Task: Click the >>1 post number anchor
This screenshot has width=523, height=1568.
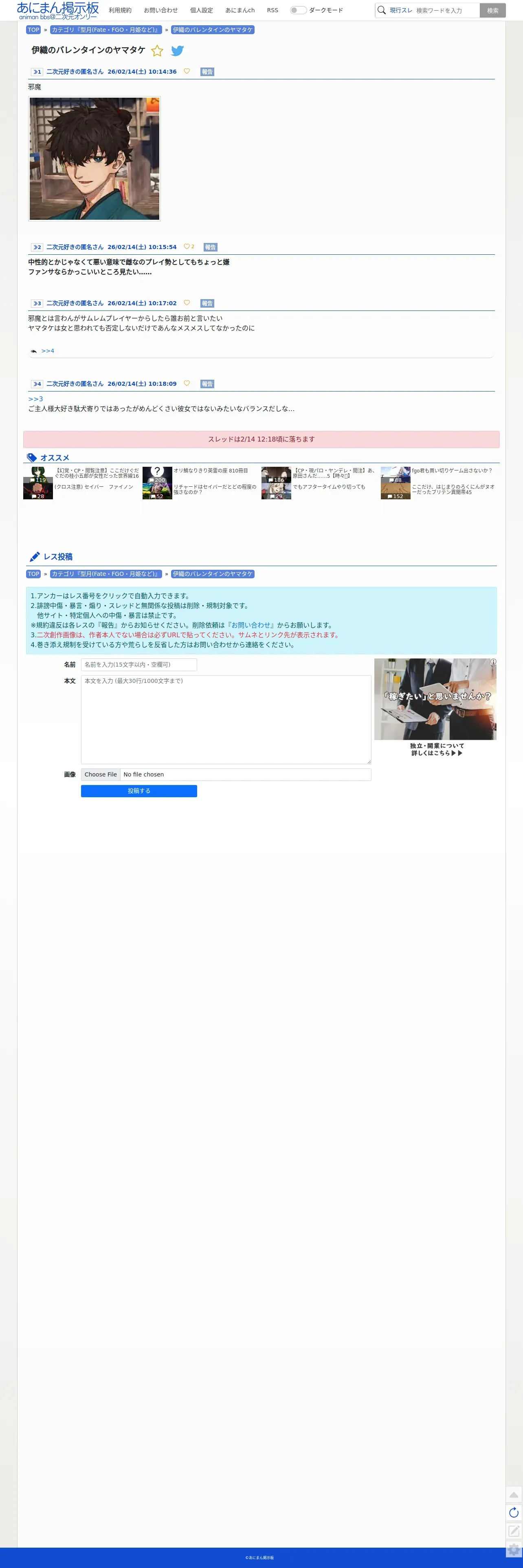Action: click(x=37, y=72)
